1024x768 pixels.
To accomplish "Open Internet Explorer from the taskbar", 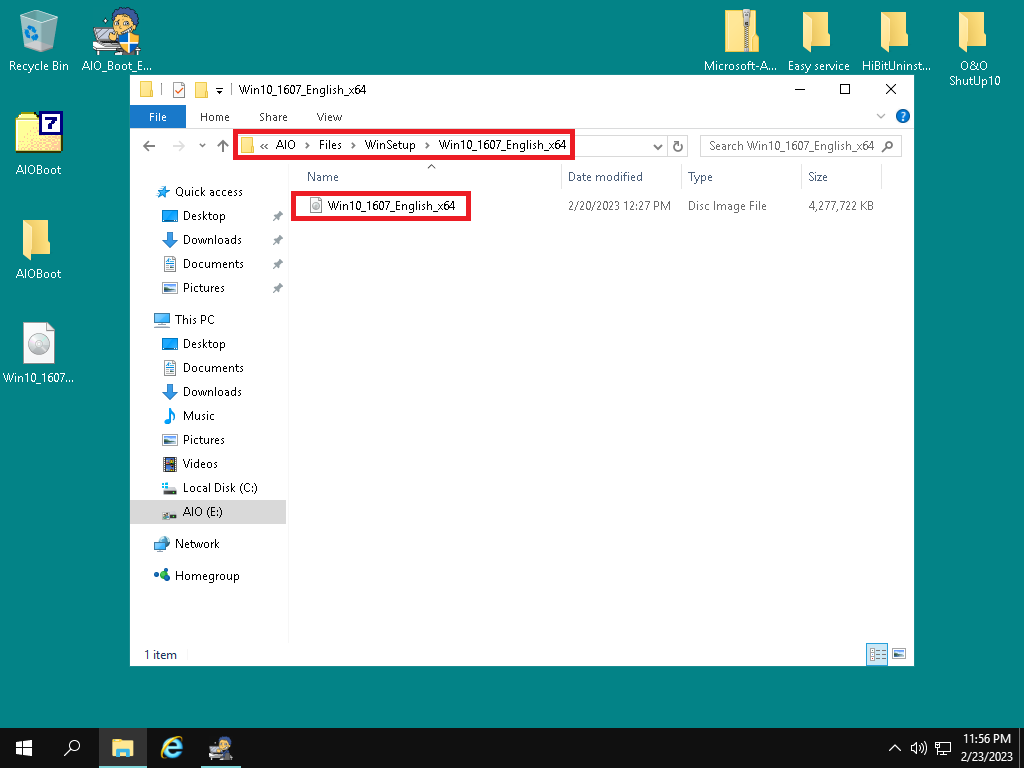I will click(x=172, y=747).
